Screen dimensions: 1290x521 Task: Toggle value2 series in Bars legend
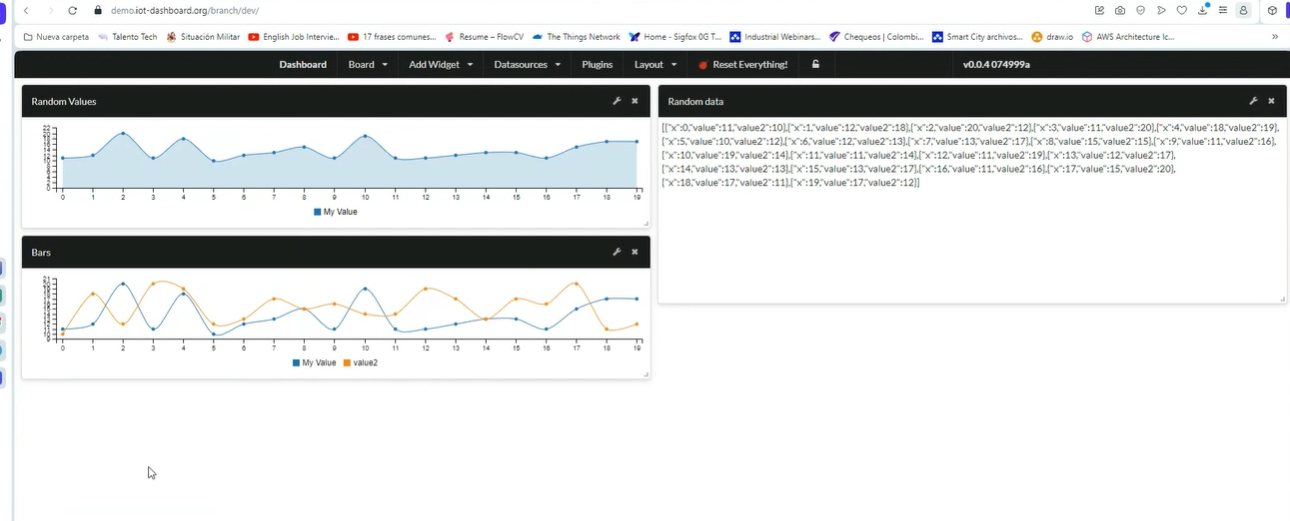[360, 363]
